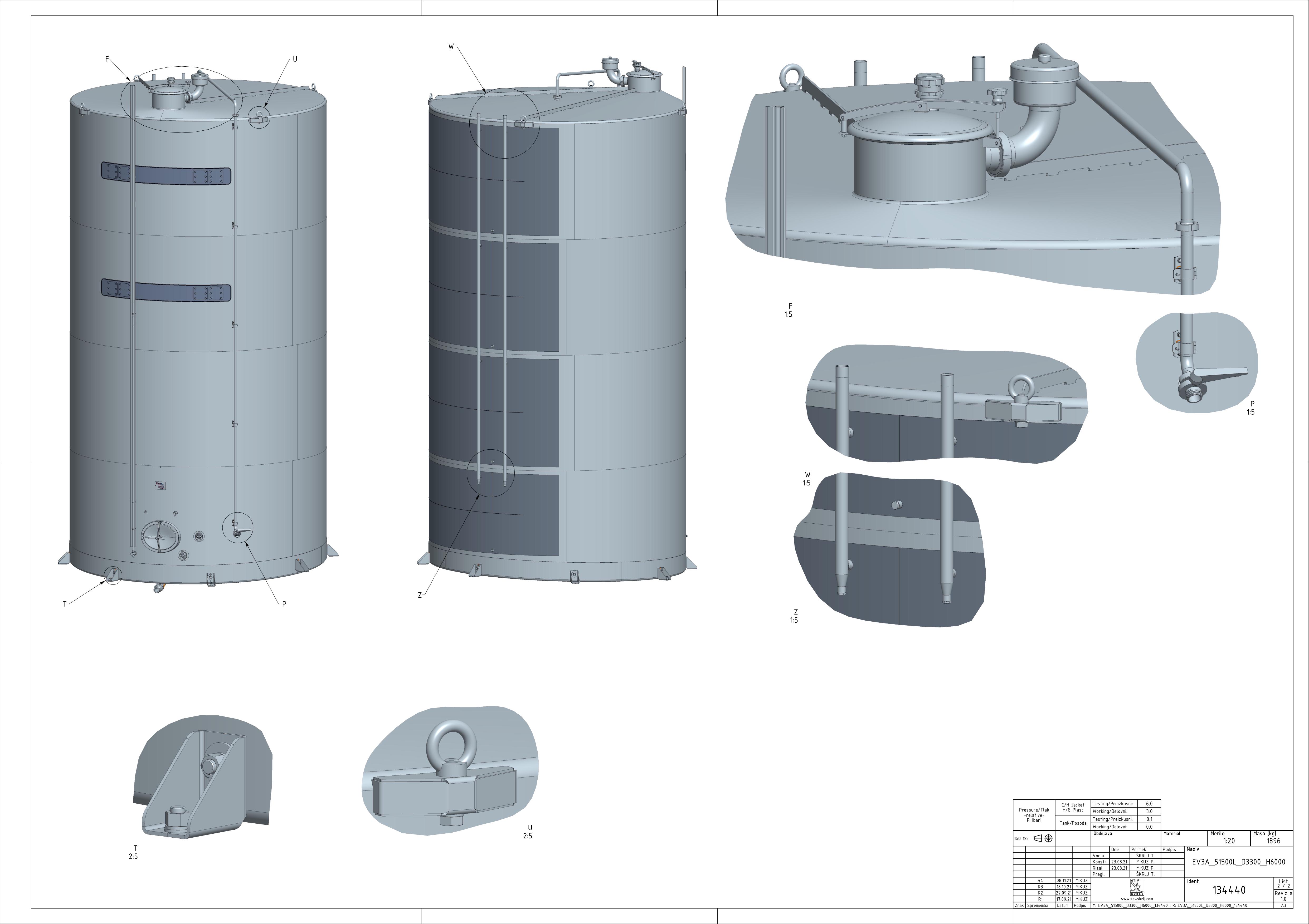The image size is (1309, 924).
Task: Click the "Z 1:5" detail scale label
Action: 794,616
